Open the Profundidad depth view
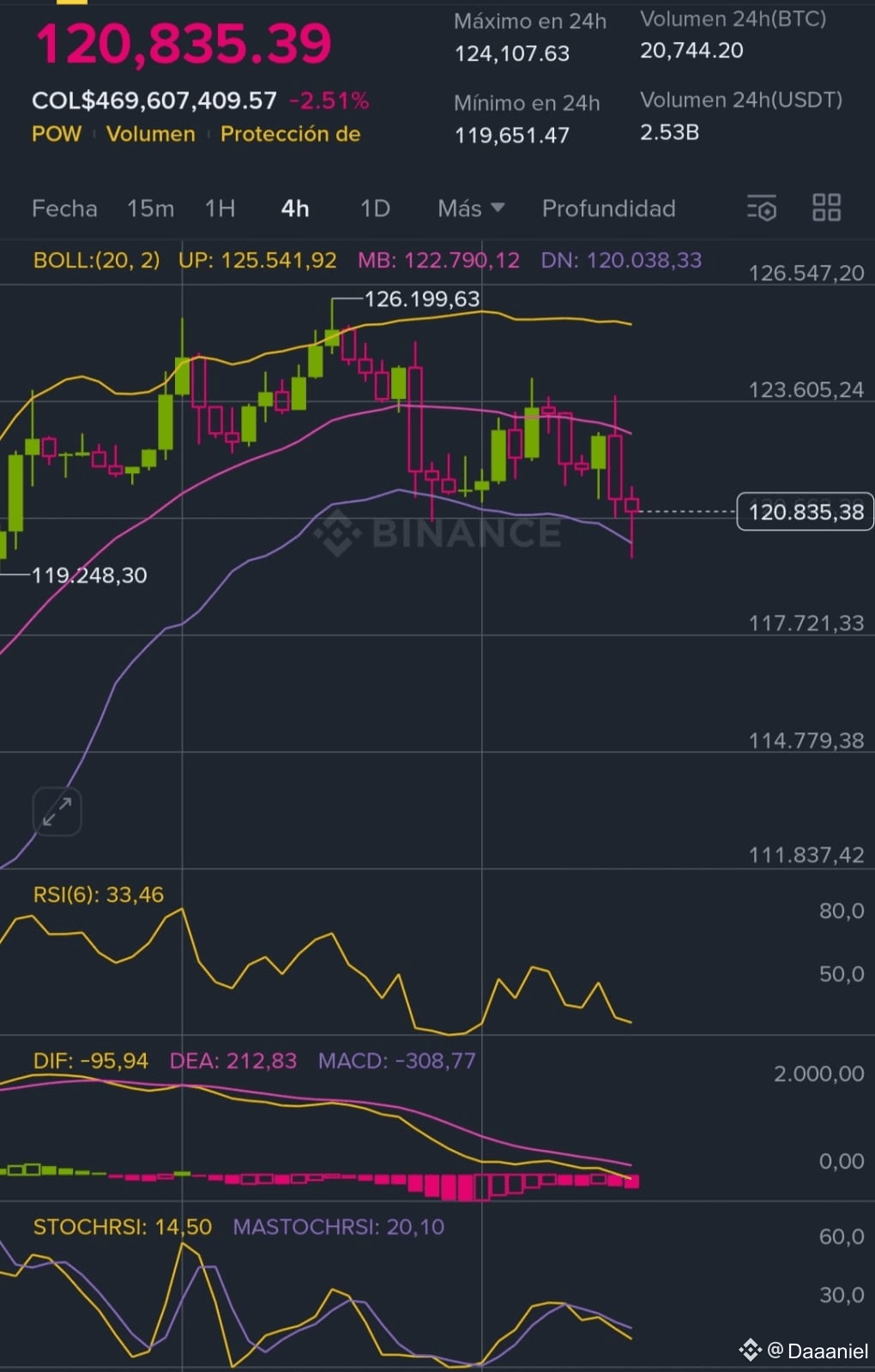Viewport: 875px width, 1372px height. click(608, 208)
